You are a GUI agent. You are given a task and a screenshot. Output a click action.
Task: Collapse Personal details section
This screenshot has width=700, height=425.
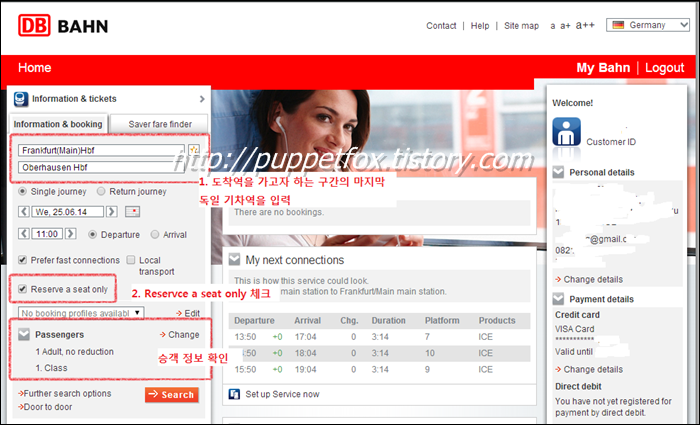[558, 172]
